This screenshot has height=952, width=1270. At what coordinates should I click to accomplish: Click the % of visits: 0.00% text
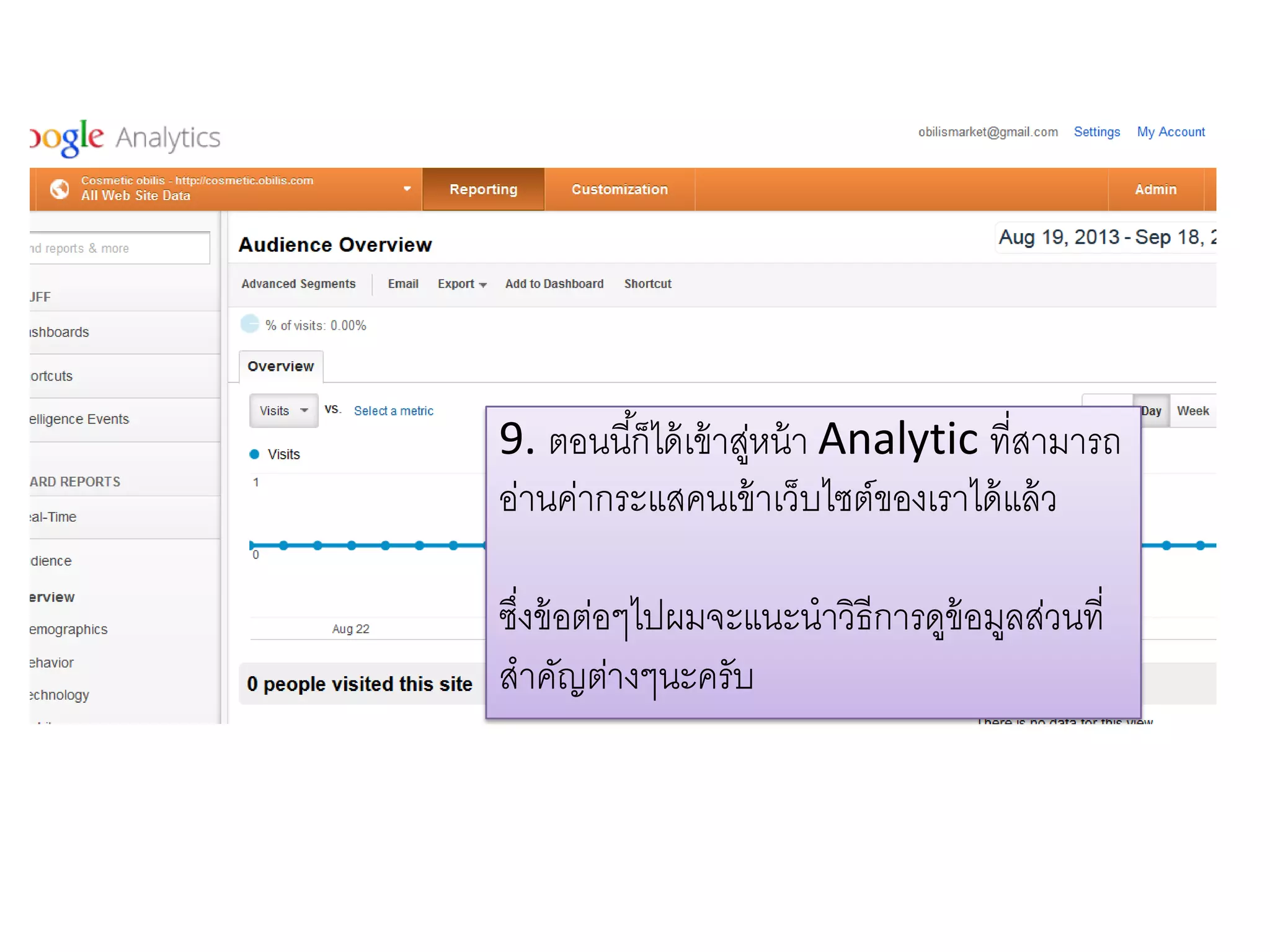pos(316,325)
